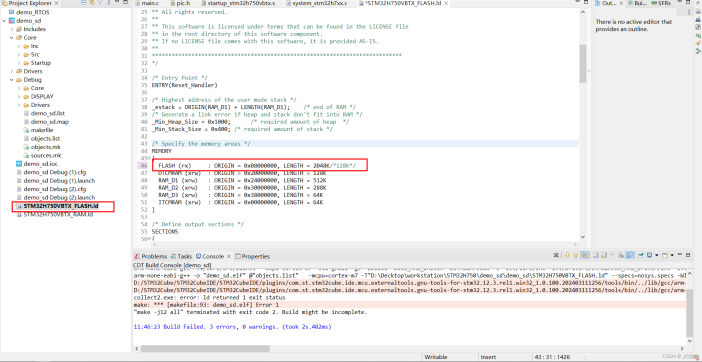
Task: Click Outline view menu dots icon
Action: pyautogui.click(x=689, y=12)
